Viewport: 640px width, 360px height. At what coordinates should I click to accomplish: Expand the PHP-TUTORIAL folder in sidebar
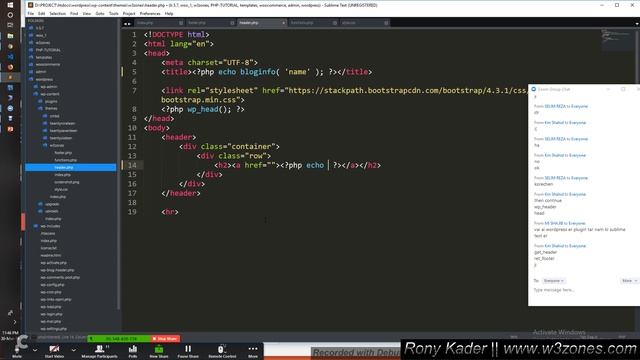pyautogui.click(x=45, y=50)
